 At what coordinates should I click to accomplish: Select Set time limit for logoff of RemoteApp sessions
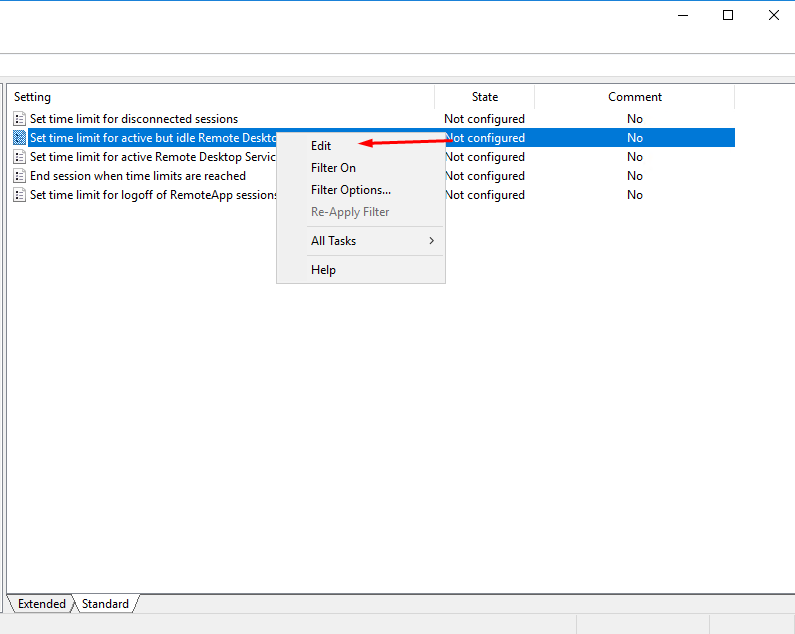tap(152, 195)
